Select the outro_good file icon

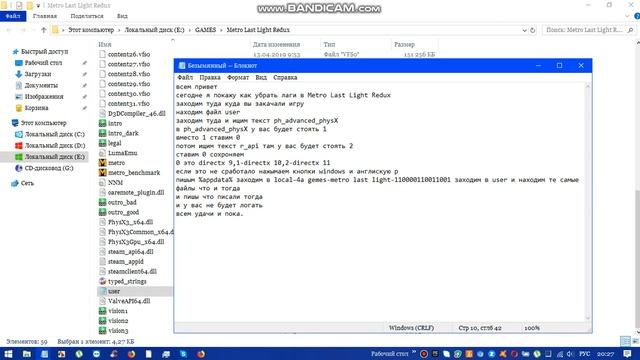click(x=102, y=212)
